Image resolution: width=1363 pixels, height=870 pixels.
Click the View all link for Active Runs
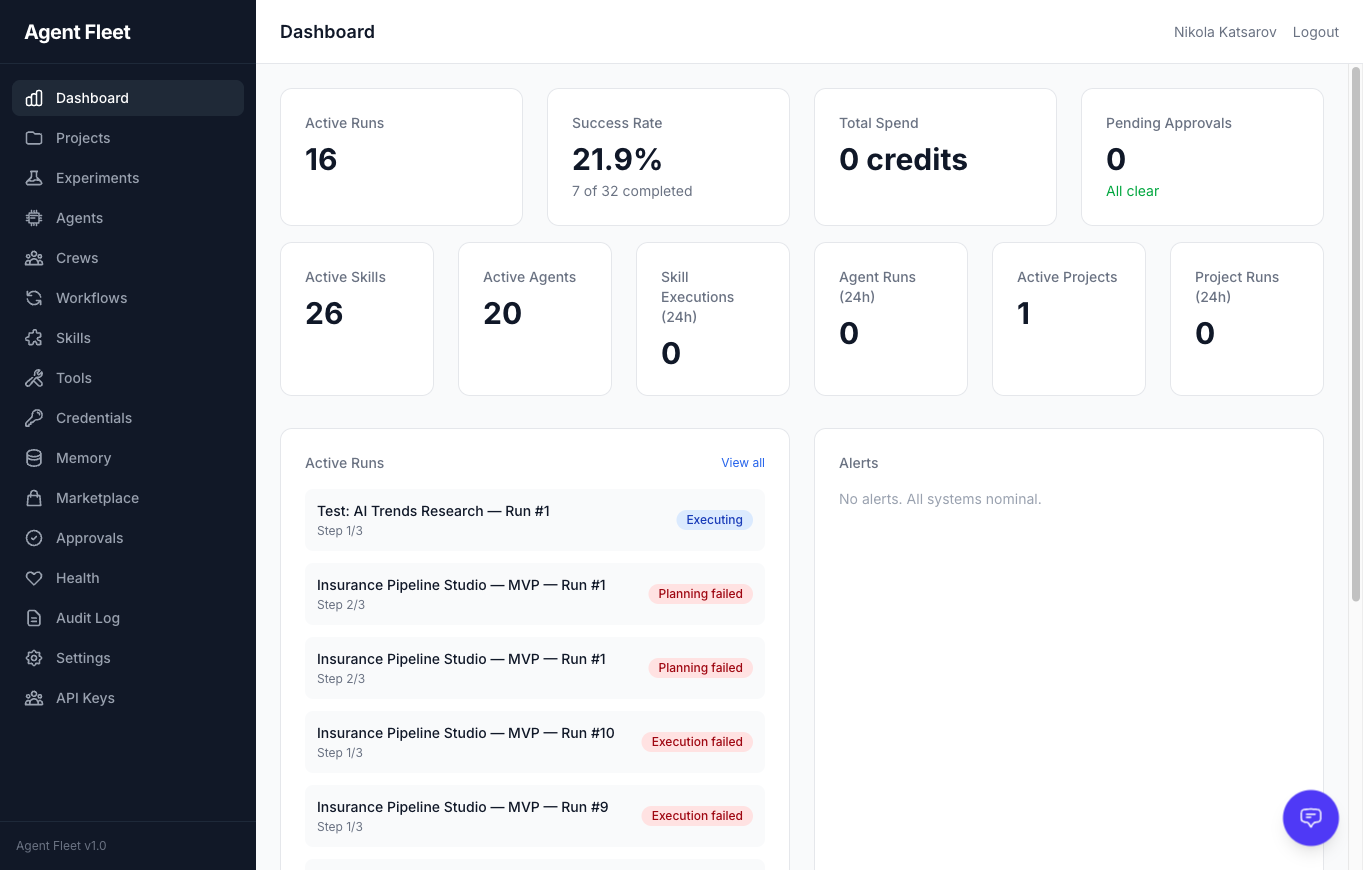742,462
